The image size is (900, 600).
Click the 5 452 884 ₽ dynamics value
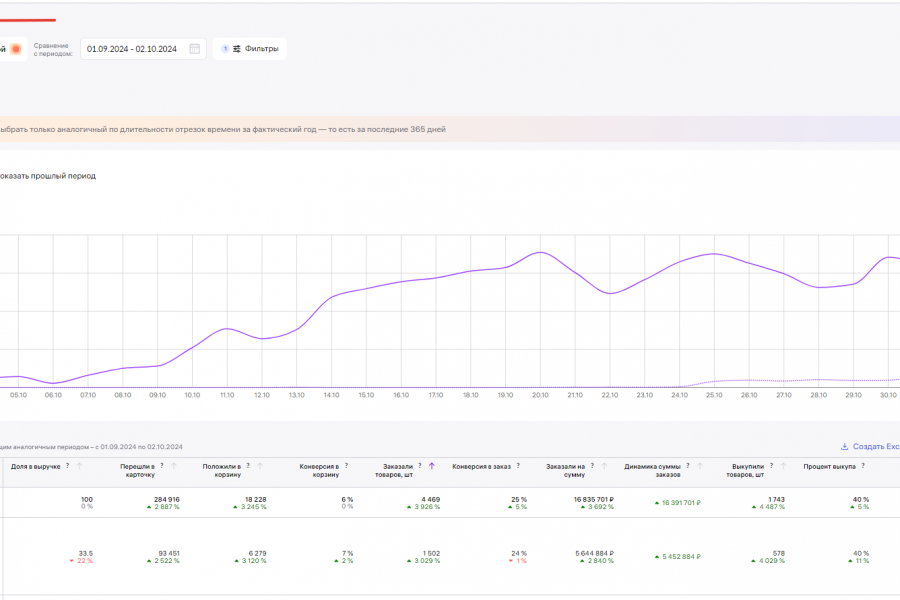click(681, 557)
